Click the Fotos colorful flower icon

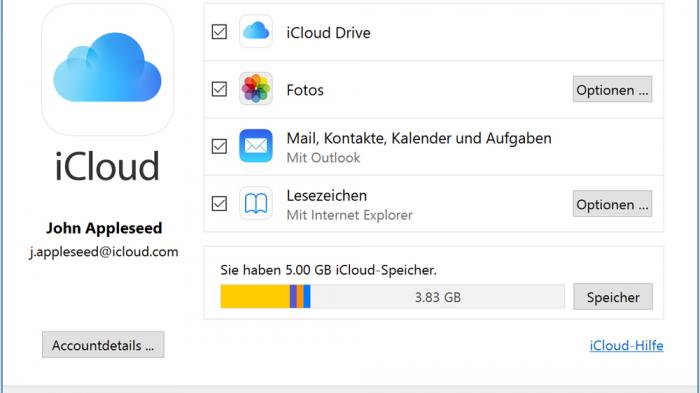tap(256, 88)
